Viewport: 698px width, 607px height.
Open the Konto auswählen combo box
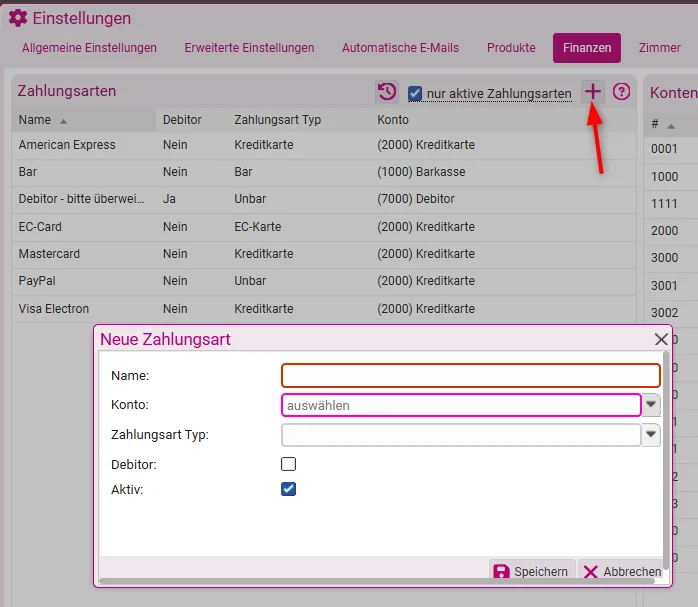pos(461,405)
